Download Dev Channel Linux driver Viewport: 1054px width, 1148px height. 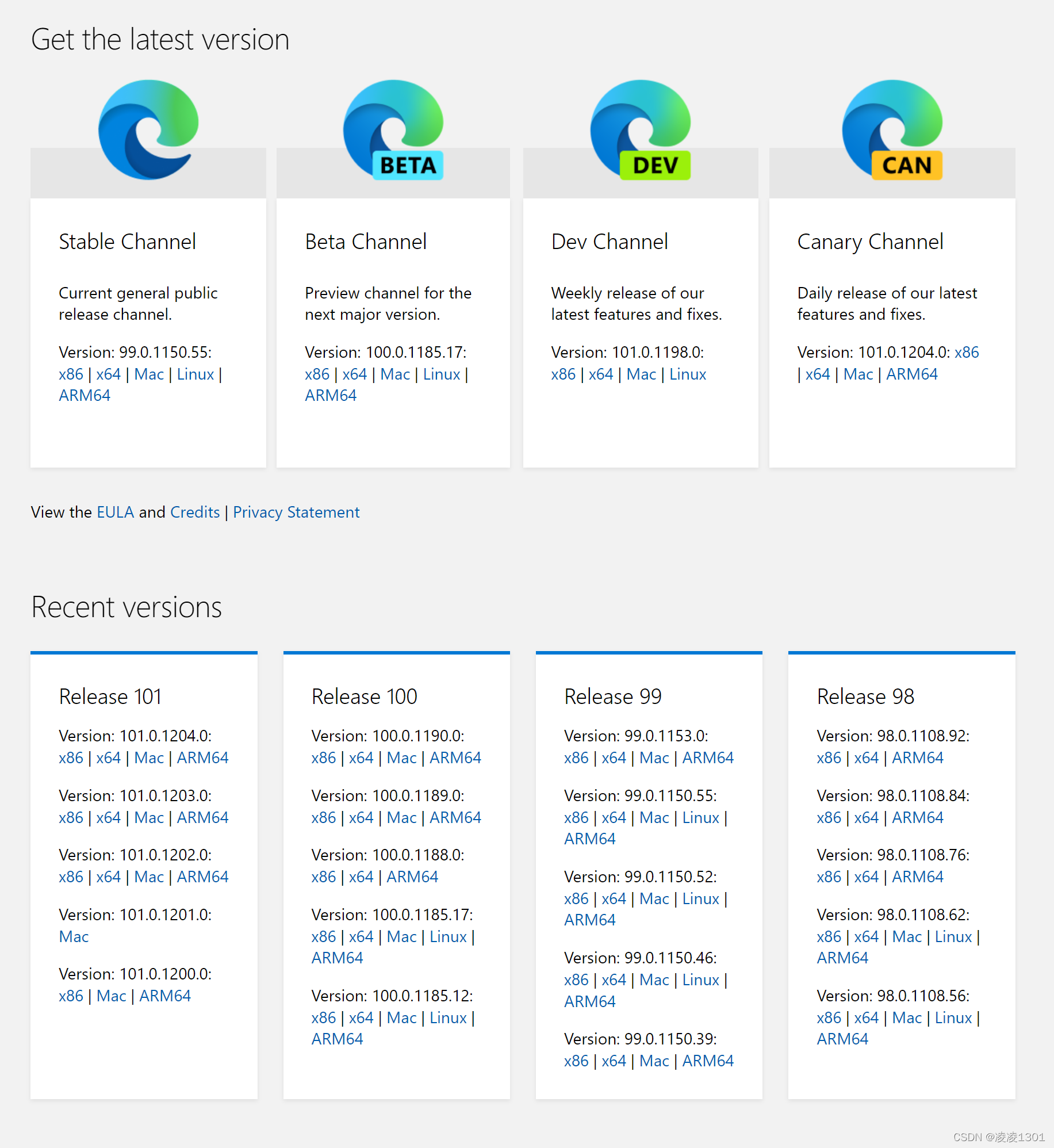pos(688,374)
